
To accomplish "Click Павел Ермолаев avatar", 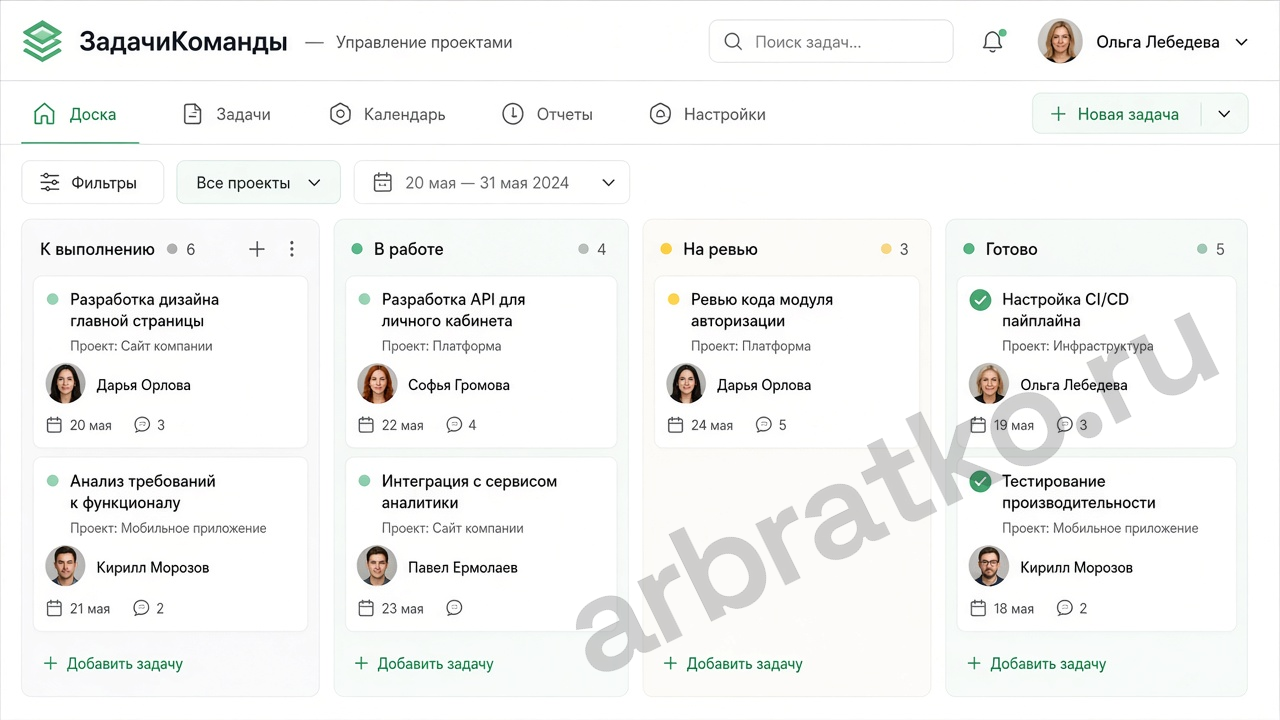I will click(377, 566).
